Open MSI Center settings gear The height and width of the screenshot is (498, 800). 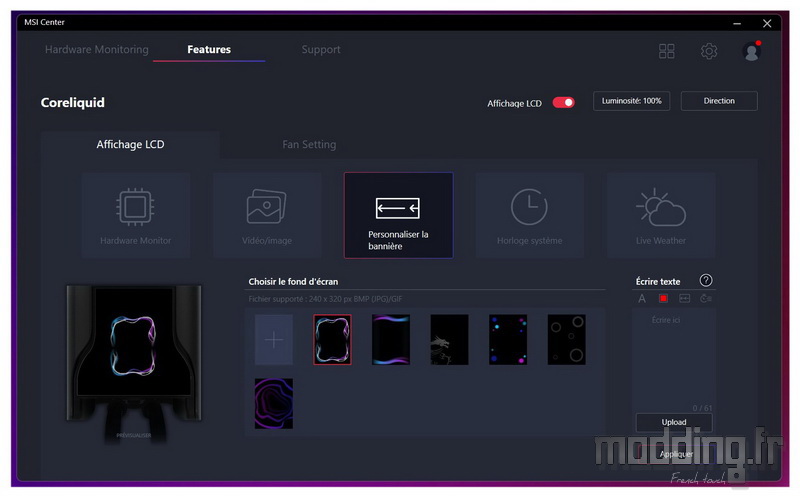(x=709, y=51)
